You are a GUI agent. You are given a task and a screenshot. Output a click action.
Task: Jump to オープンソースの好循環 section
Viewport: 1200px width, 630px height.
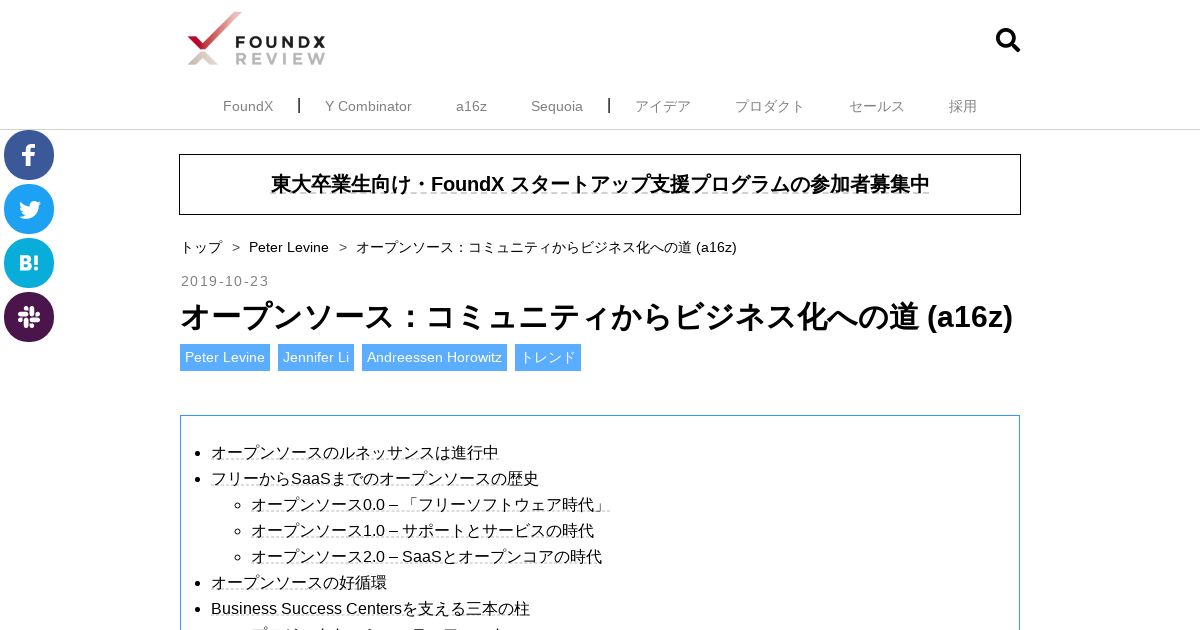click(x=299, y=583)
